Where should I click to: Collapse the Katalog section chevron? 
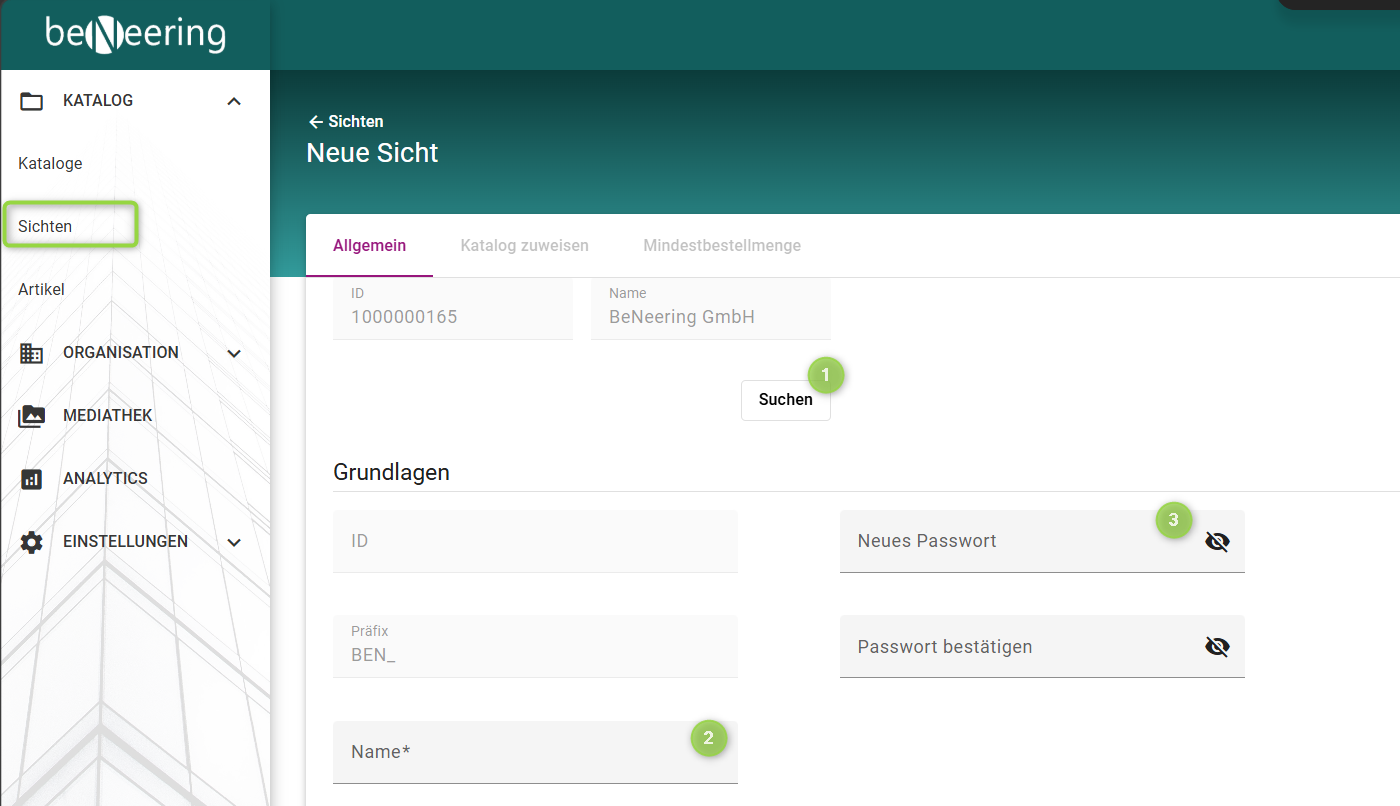[x=234, y=101]
